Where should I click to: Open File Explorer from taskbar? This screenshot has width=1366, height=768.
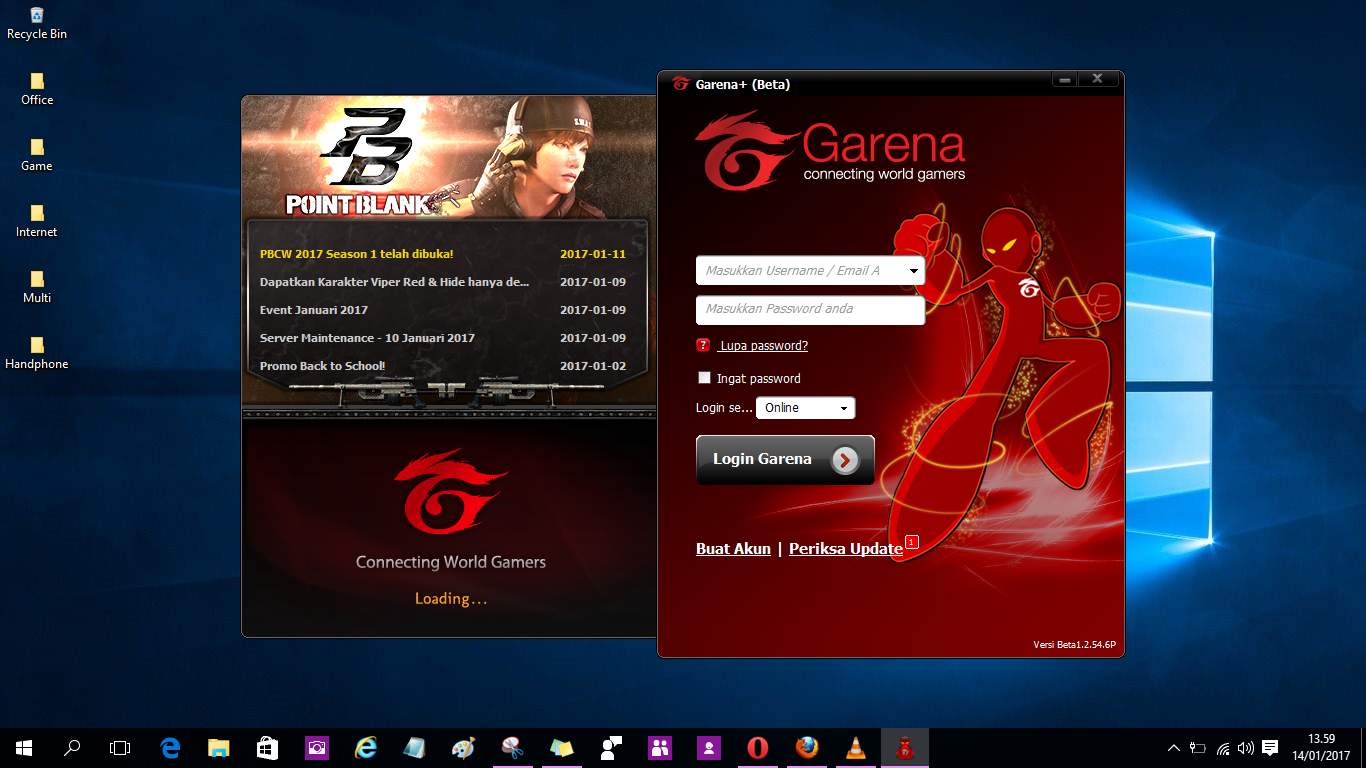tap(218, 747)
